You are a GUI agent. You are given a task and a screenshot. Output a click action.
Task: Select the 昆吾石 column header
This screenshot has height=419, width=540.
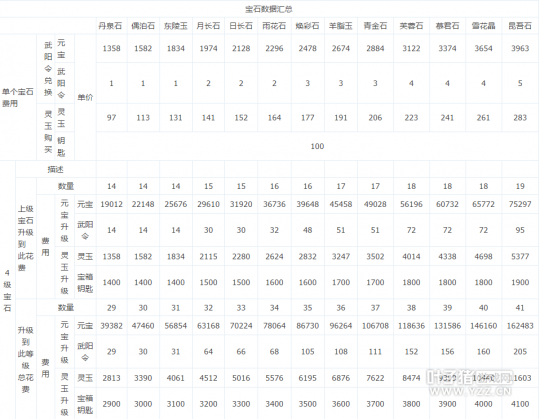[x=520, y=26]
